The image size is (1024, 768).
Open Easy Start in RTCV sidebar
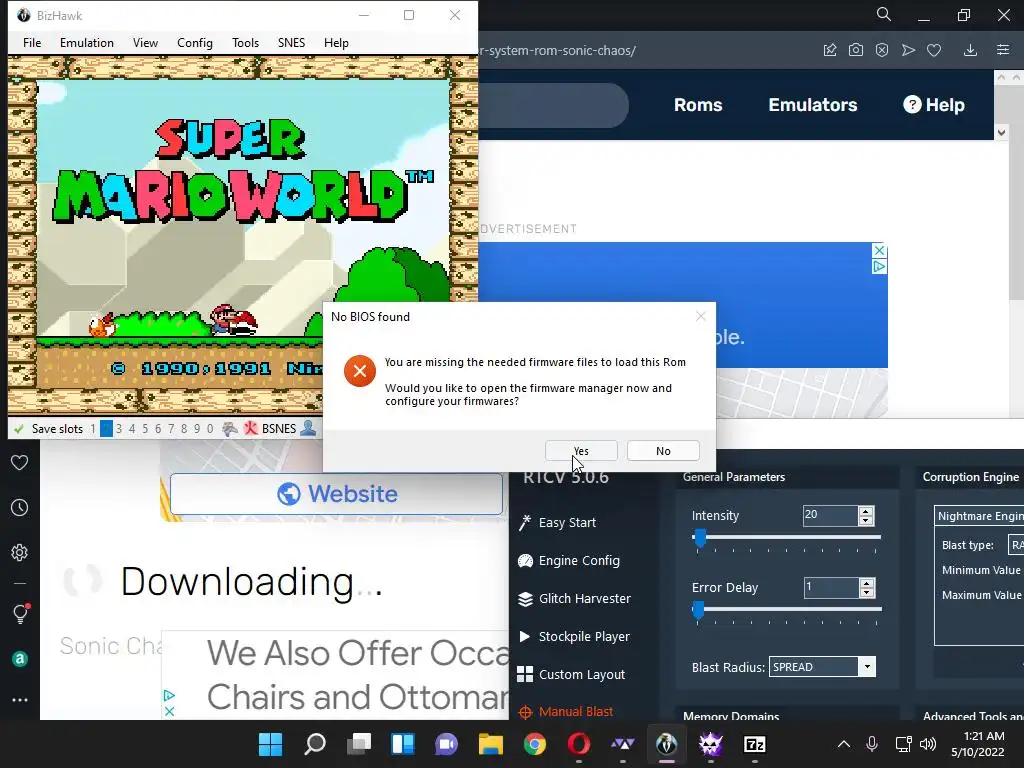[x=558, y=522]
